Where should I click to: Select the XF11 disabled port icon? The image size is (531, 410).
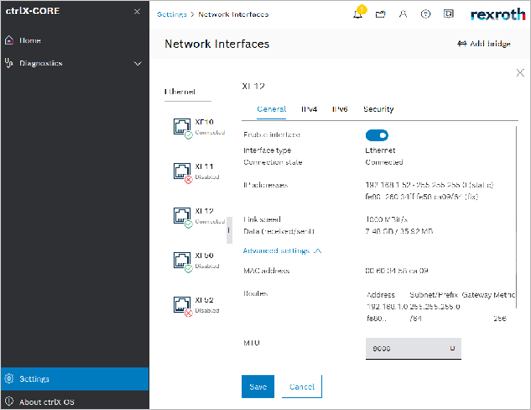coord(182,172)
